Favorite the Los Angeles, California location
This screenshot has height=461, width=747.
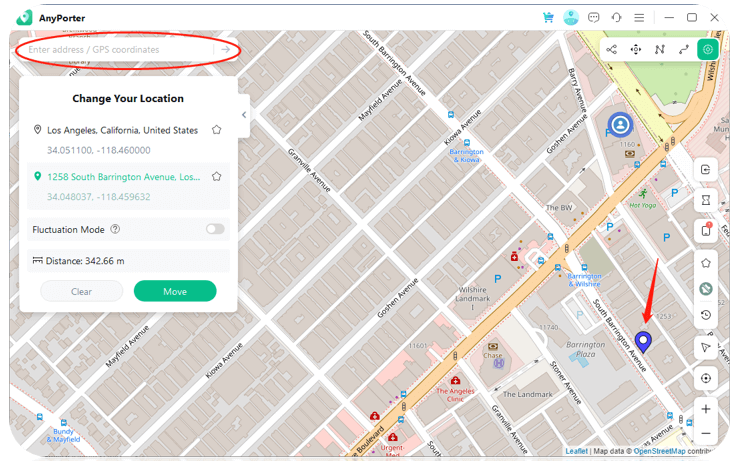217,130
